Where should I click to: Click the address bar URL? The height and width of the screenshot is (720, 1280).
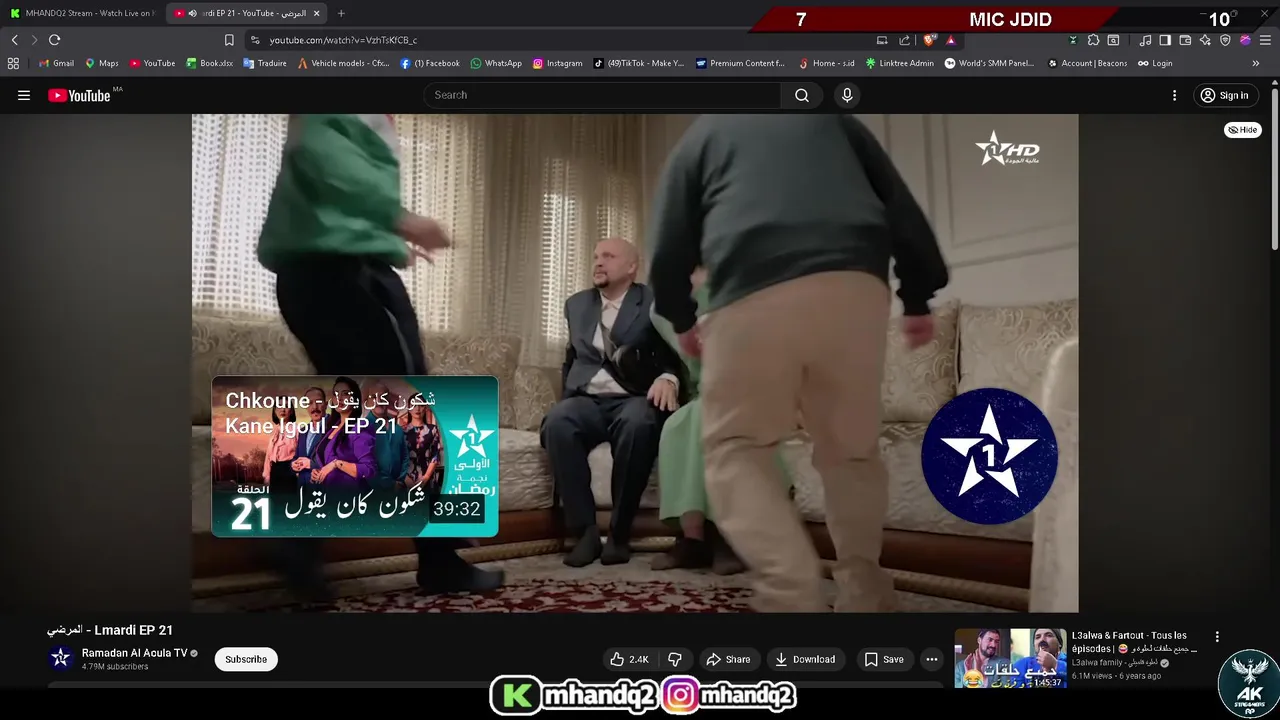pos(343,40)
